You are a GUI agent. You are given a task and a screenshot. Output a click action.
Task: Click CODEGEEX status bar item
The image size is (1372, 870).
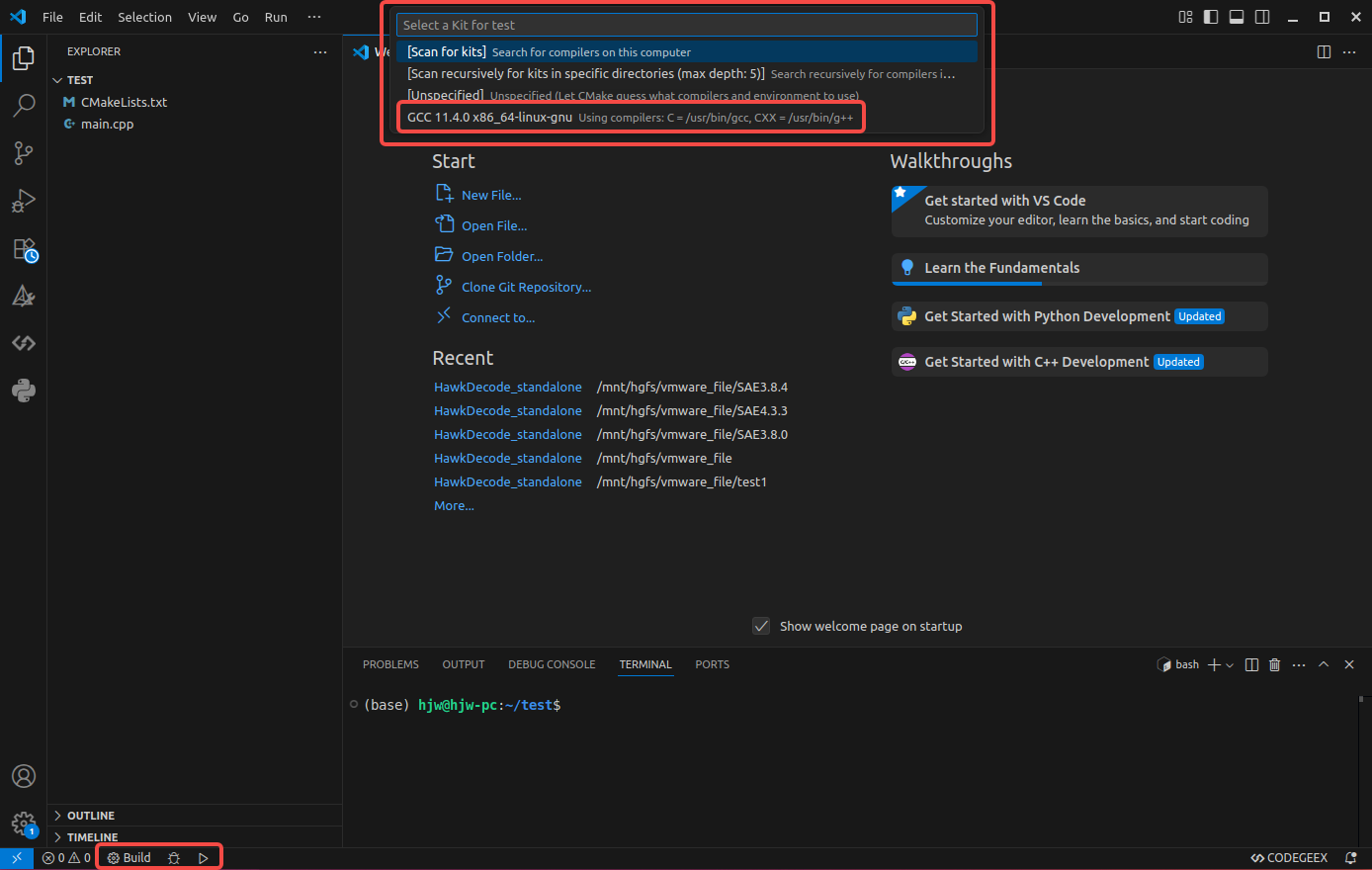(x=1289, y=858)
